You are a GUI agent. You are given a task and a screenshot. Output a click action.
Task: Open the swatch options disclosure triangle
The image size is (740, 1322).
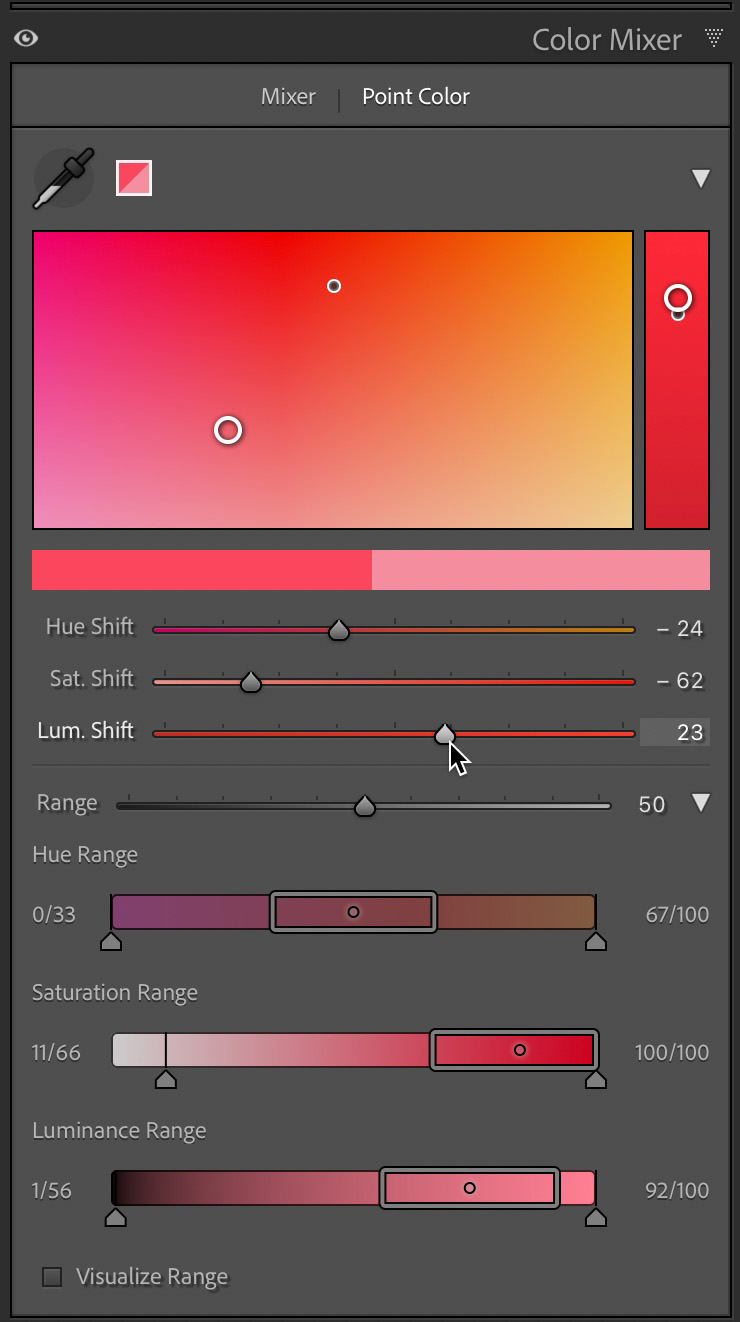pyautogui.click(x=701, y=177)
